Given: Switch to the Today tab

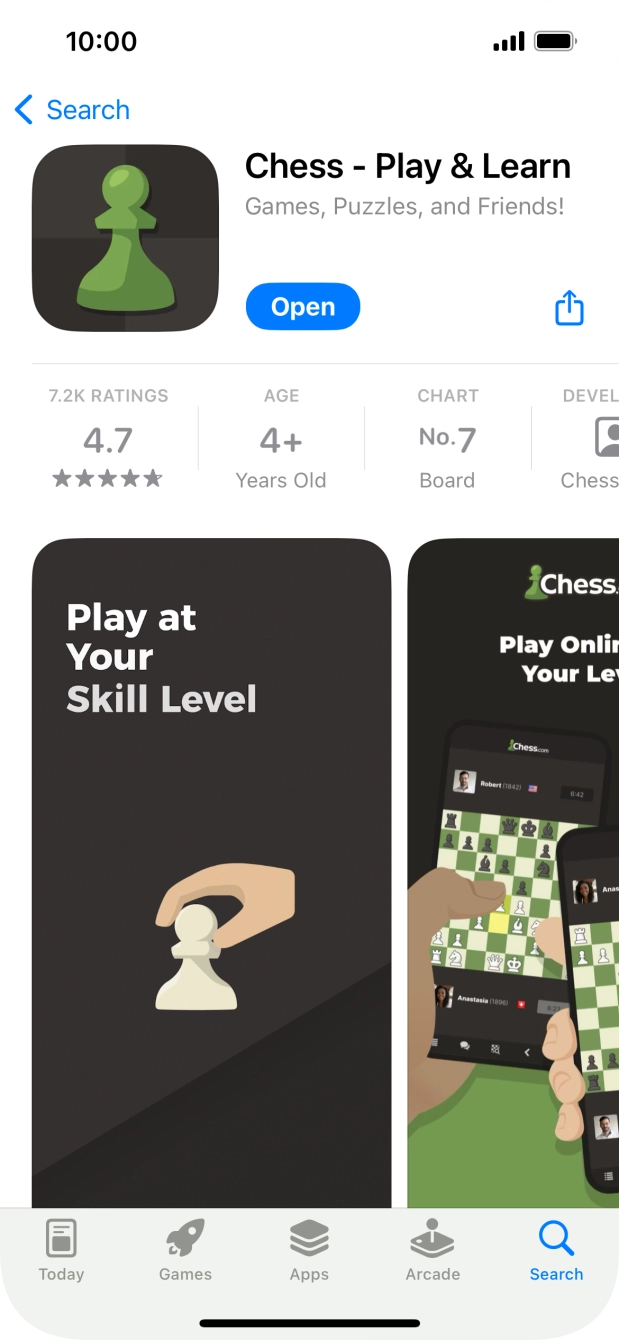Looking at the screenshot, I should (x=61, y=1250).
